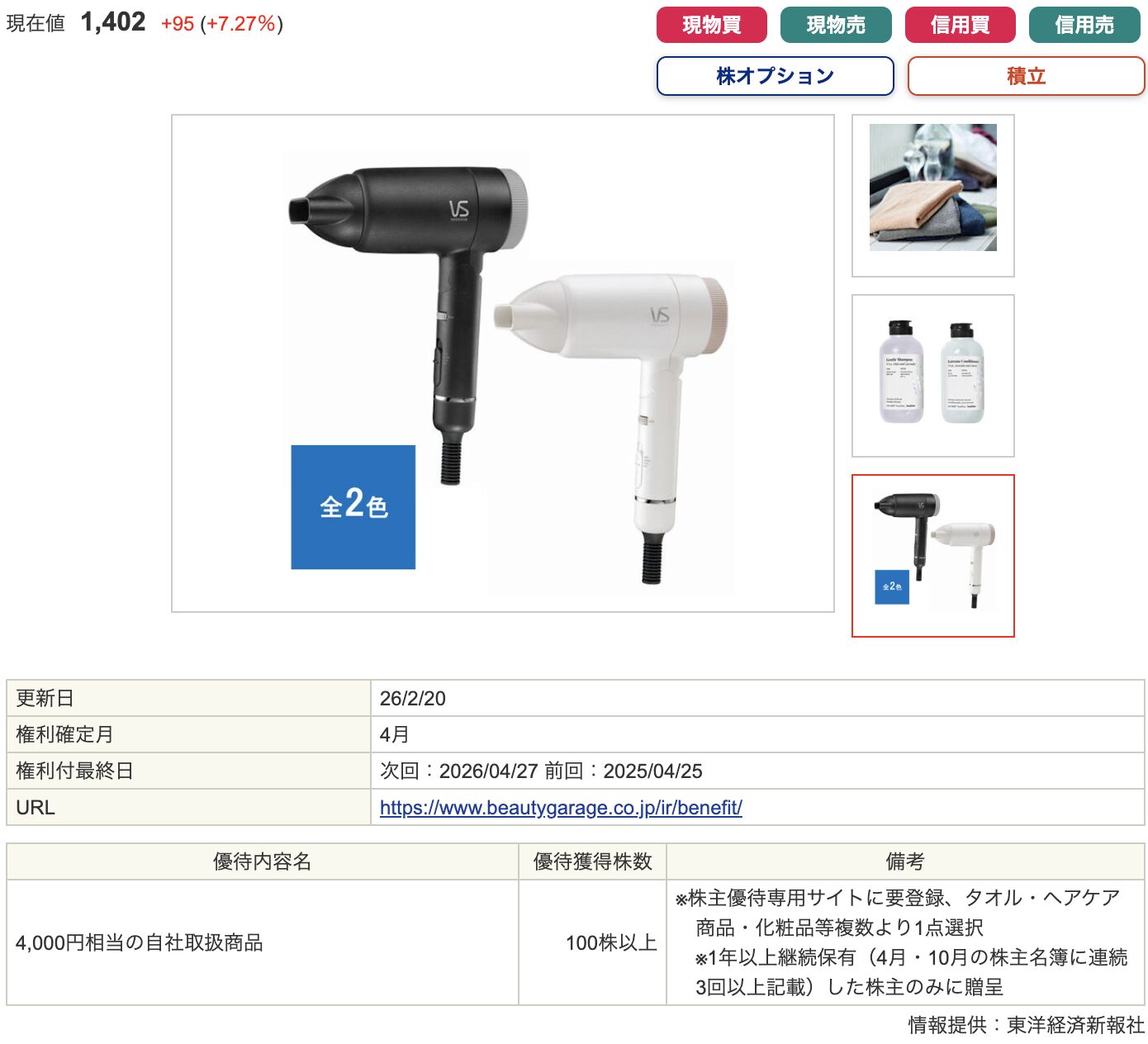1148x1044 pixels.
Task: Click the +95 (+7.27%) price change
Action: coord(222,23)
